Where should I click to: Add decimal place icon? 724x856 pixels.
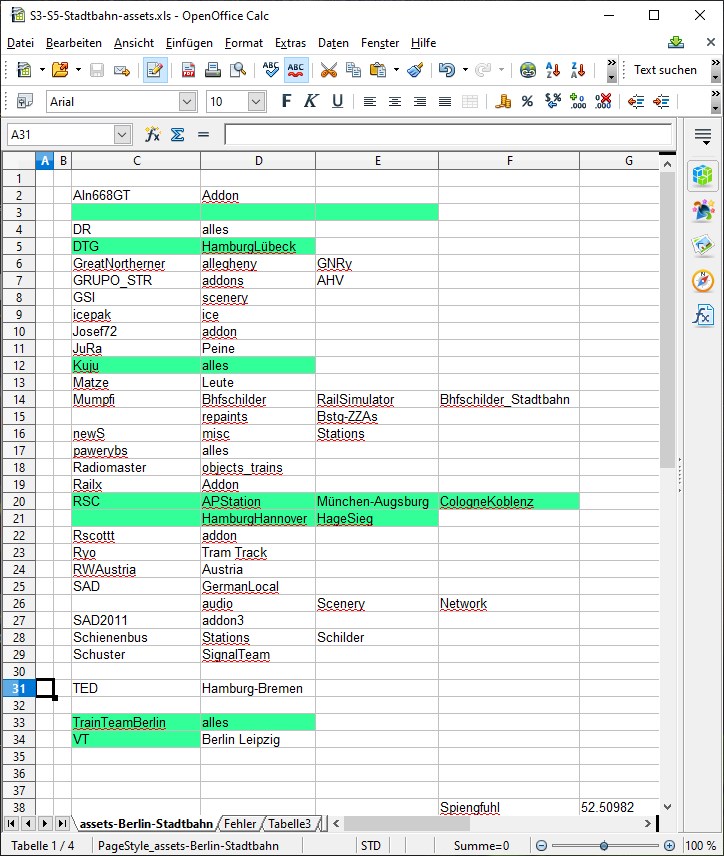pyautogui.click(x=578, y=102)
